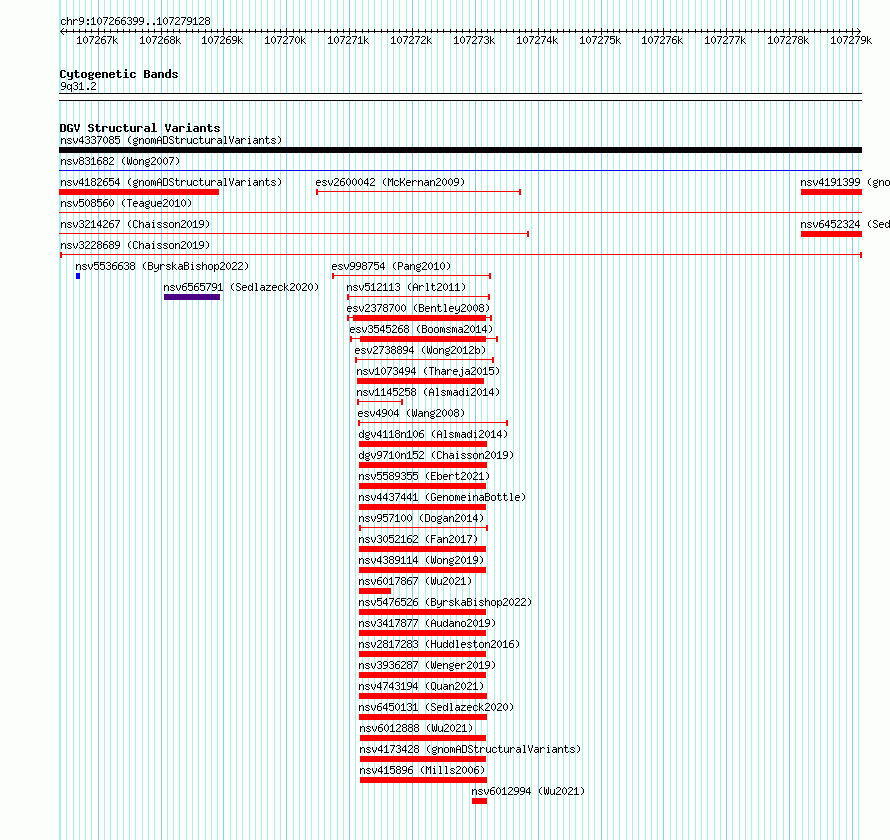Open nsv3417877 (Audano2019) label
890x840 pixels.
point(427,623)
